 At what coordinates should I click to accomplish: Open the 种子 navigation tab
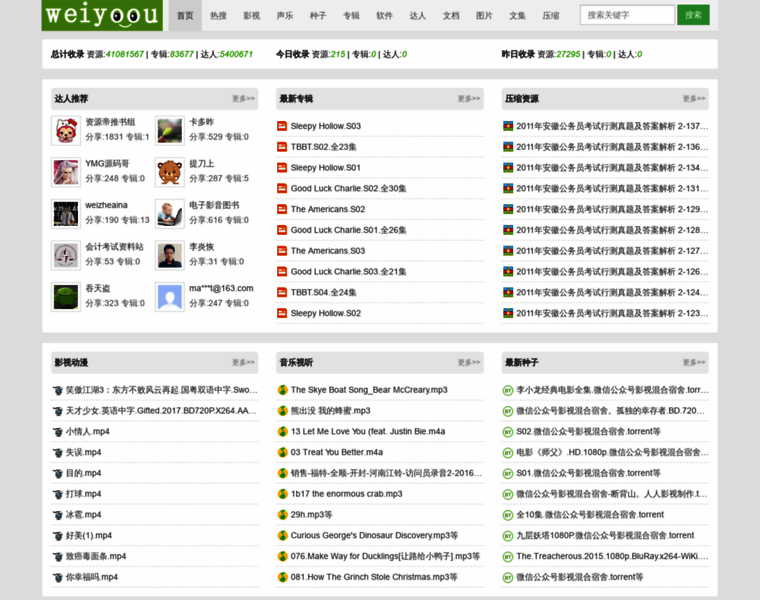[x=318, y=16]
